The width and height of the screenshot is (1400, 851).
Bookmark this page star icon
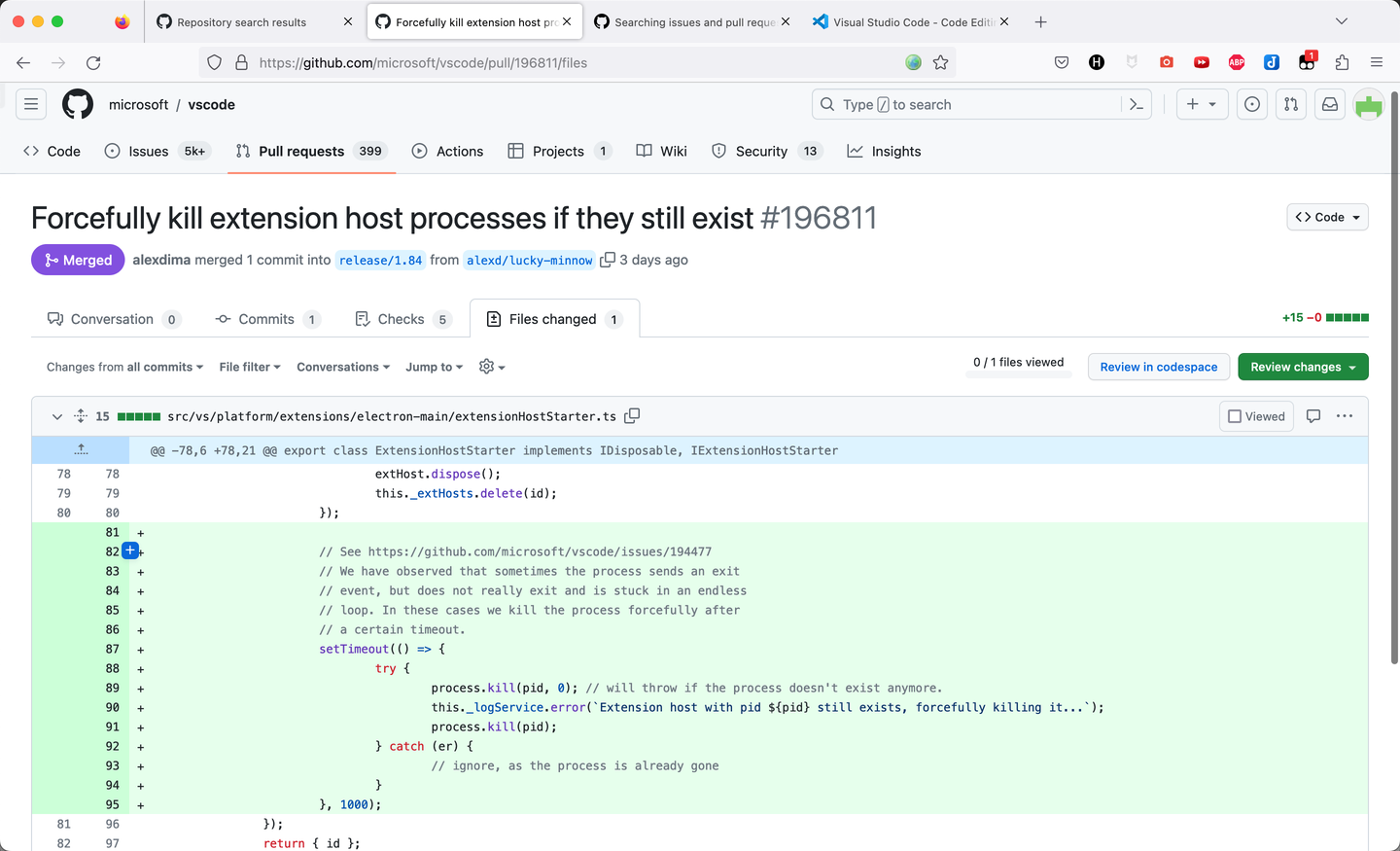pos(940,62)
